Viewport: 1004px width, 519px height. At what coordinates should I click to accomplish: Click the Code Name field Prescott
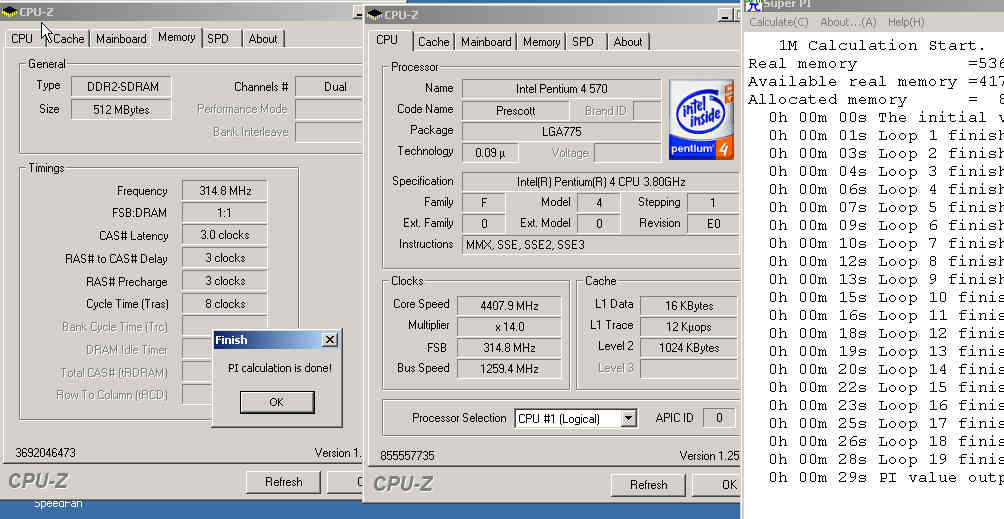click(515, 111)
